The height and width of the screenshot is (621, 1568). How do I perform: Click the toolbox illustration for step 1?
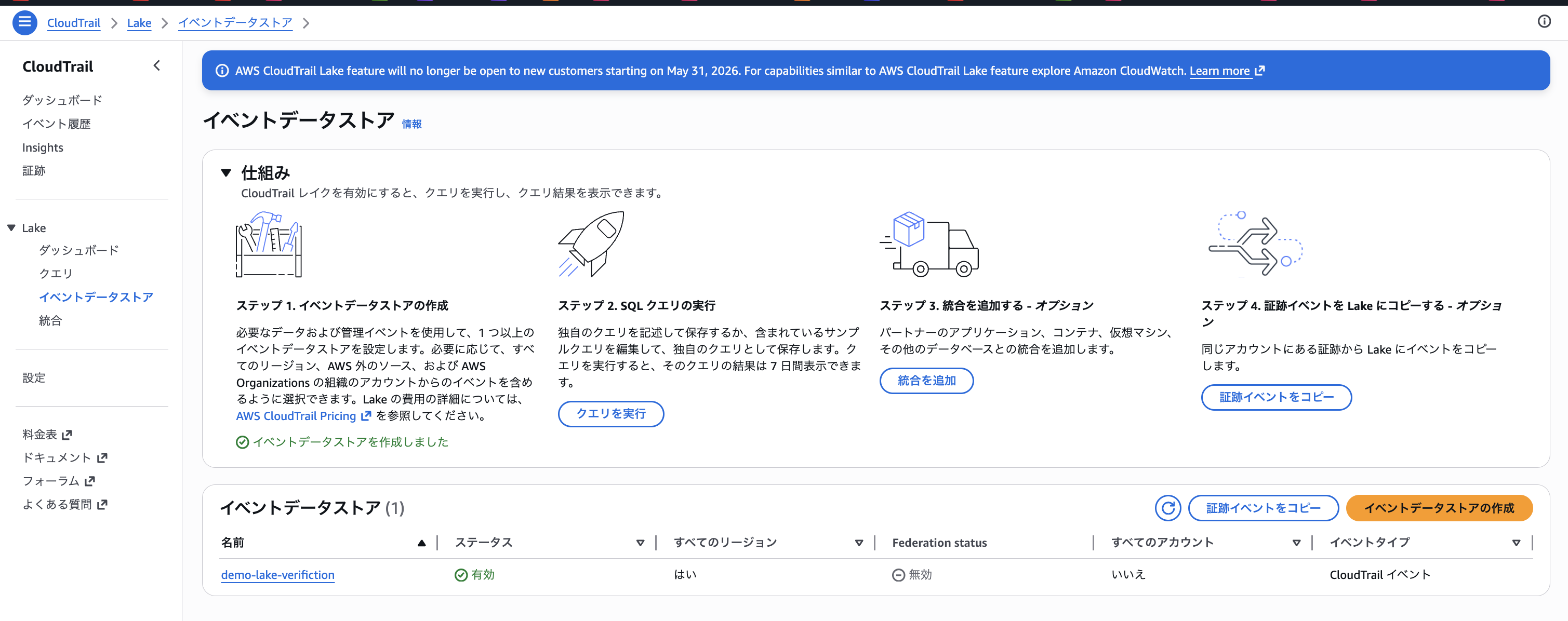pos(269,245)
